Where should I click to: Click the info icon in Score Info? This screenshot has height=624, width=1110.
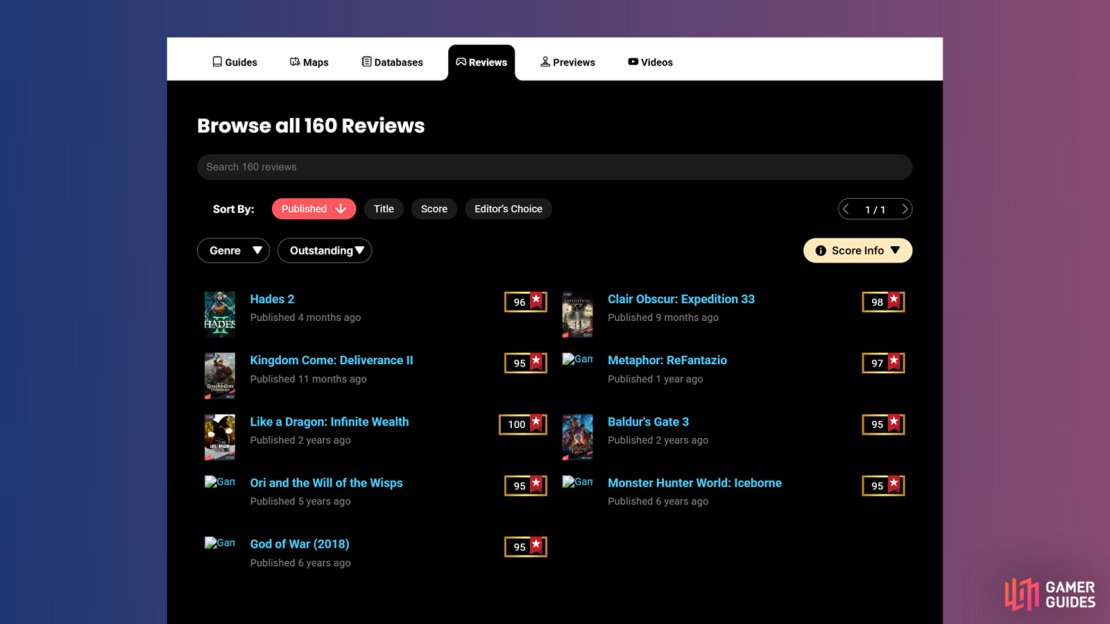[x=820, y=251]
